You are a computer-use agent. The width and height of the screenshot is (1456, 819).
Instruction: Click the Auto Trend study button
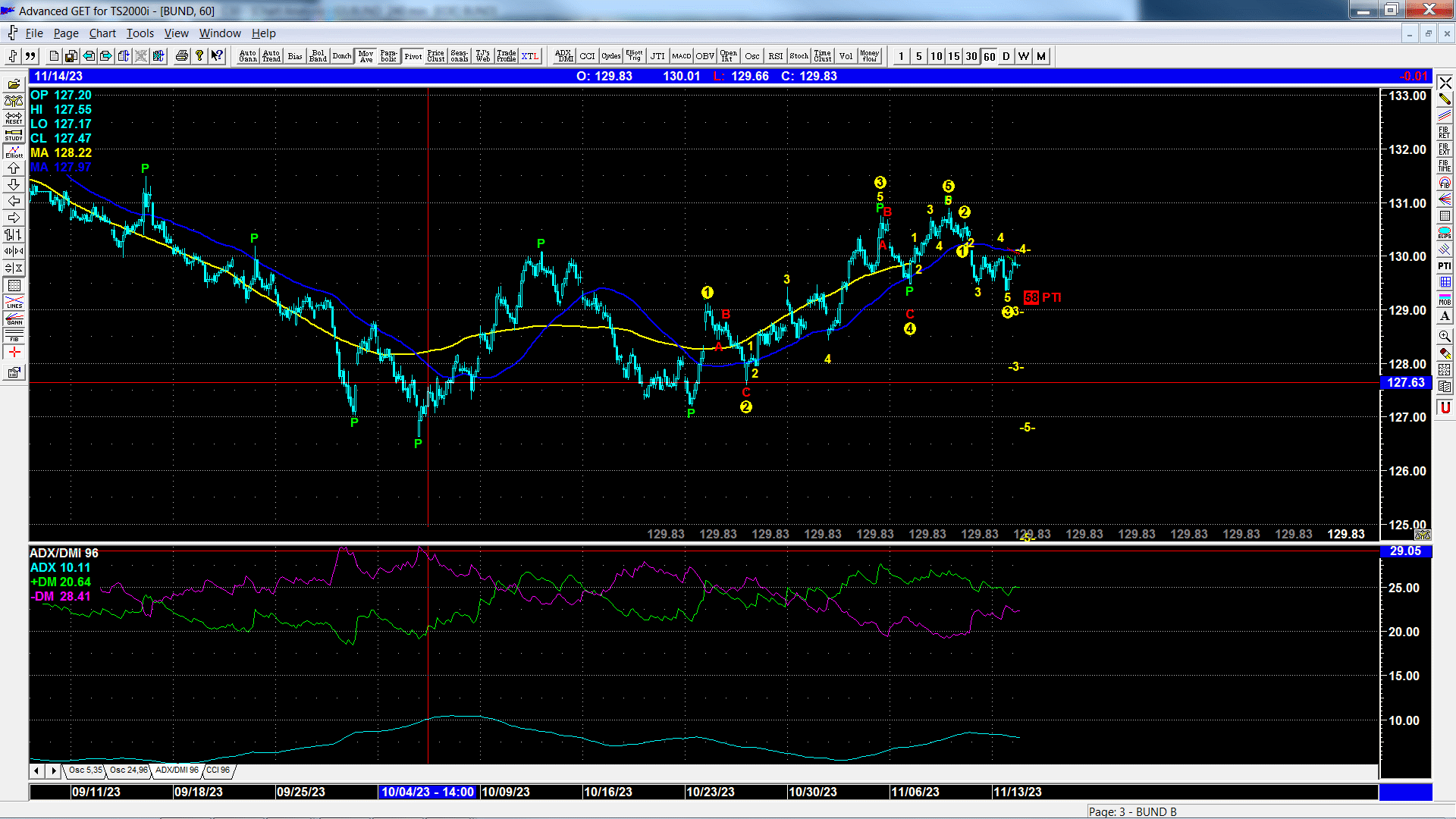click(271, 56)
